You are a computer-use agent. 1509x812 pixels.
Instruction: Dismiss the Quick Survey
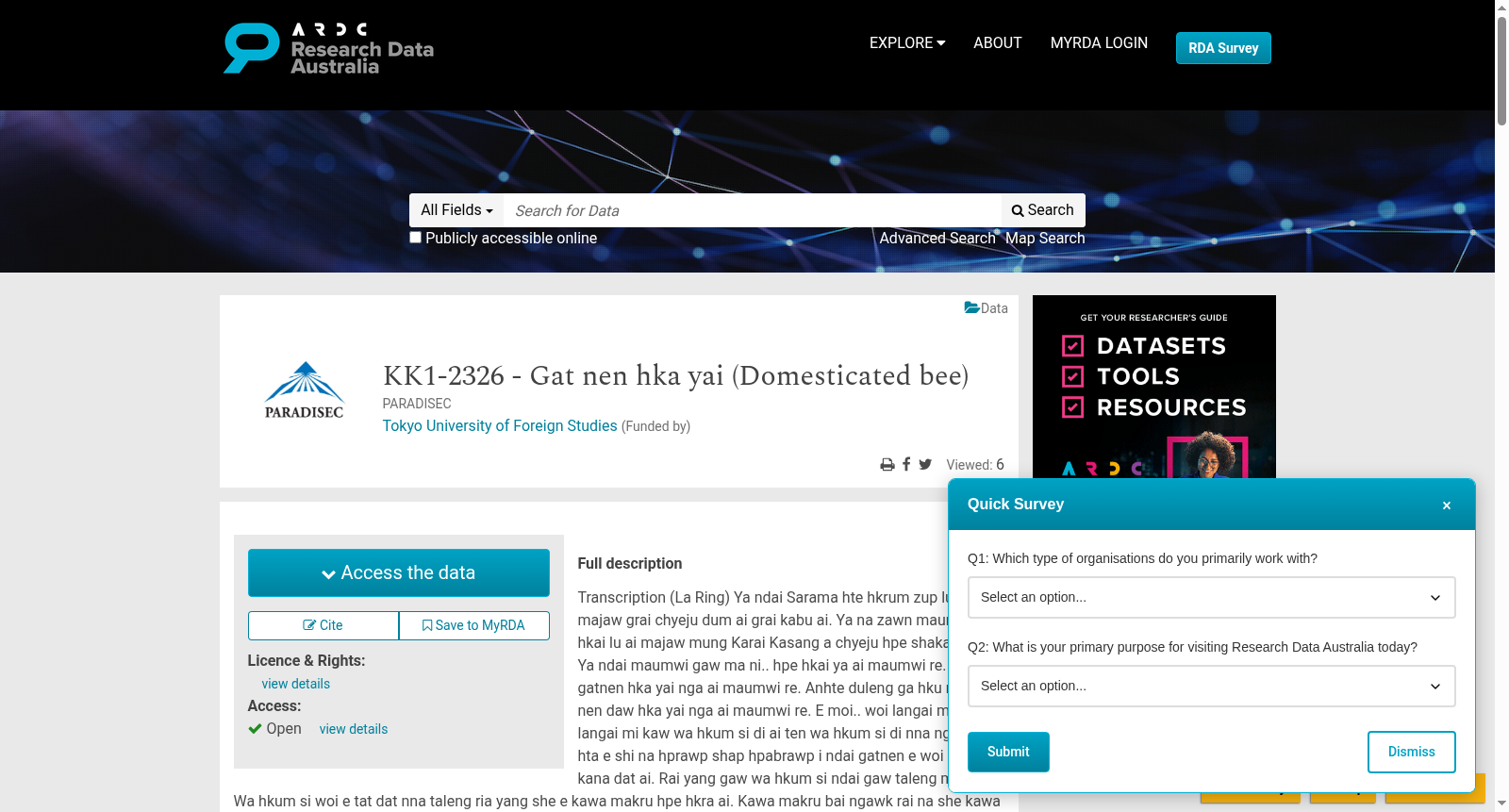1411,752
